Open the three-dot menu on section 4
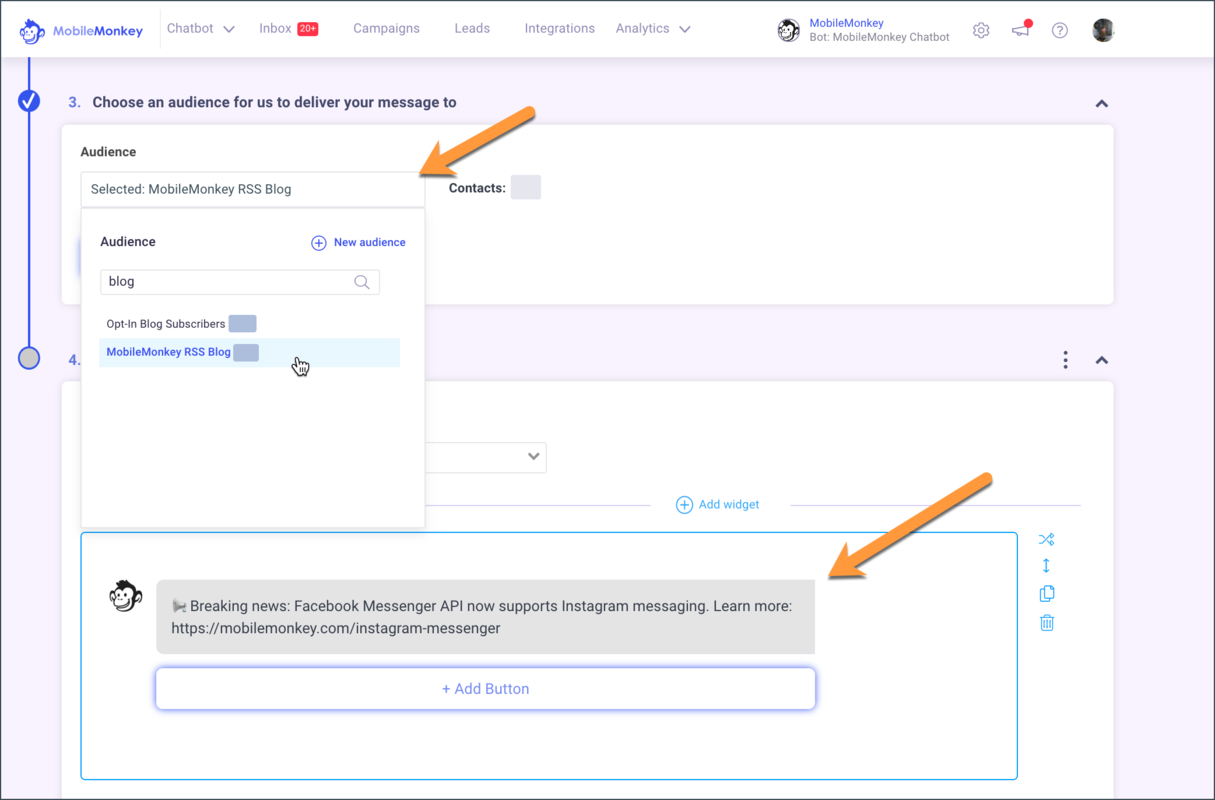Screen dimensions: 1215x800 pyautogui.click(x=1065, y=360)
